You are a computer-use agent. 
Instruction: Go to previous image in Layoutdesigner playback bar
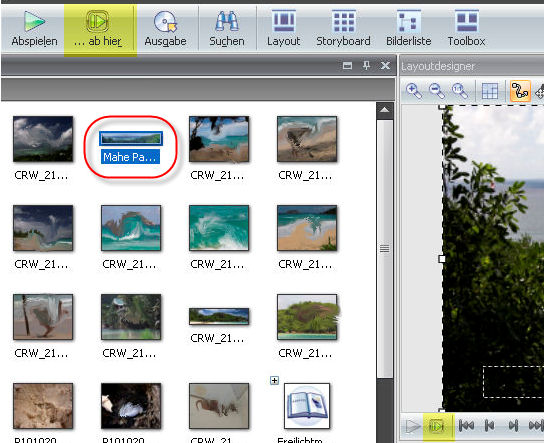(x=490, y=426)
